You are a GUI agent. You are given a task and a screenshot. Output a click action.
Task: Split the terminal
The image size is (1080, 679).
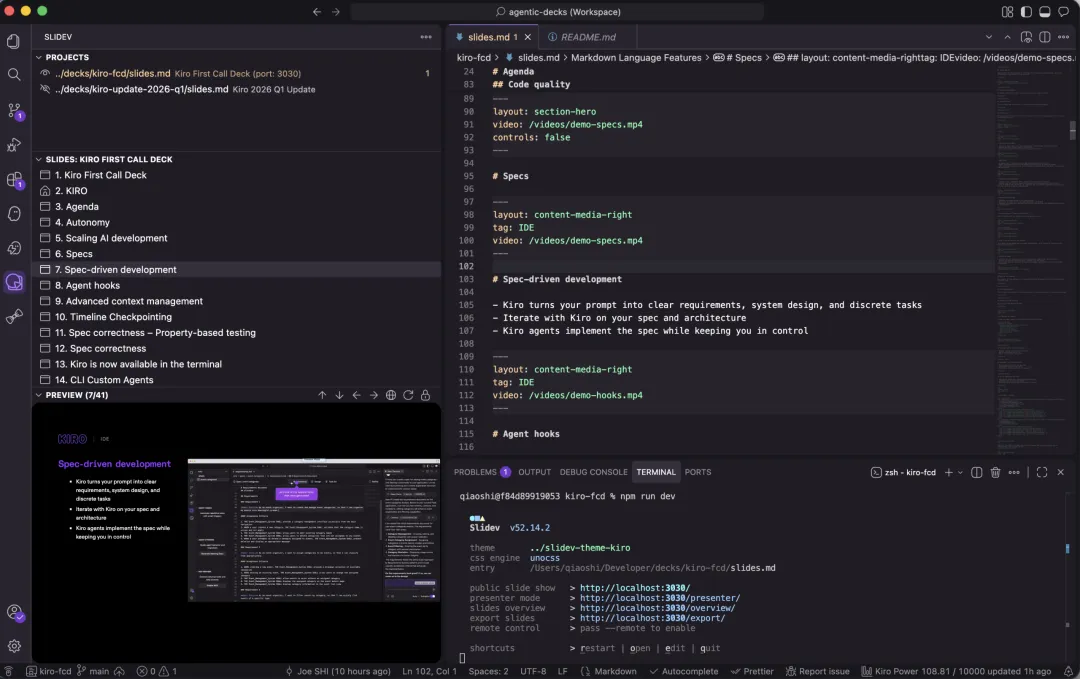point(977,472)
